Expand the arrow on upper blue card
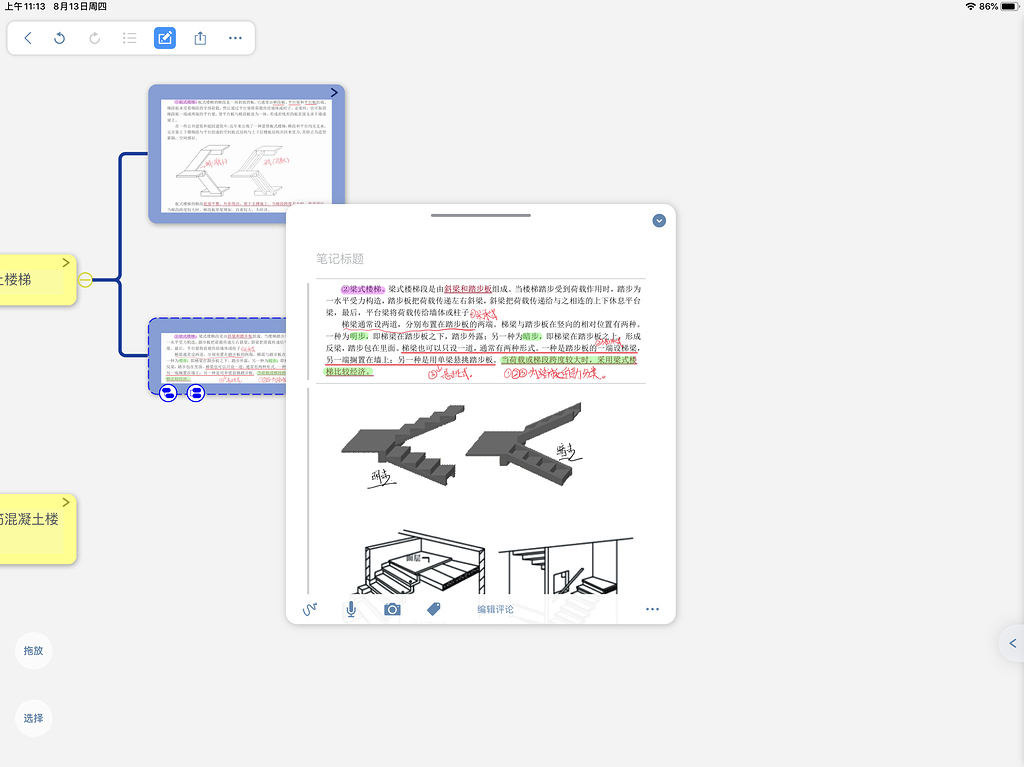This screenshot has width=1024, height=767. click(334, 92)
